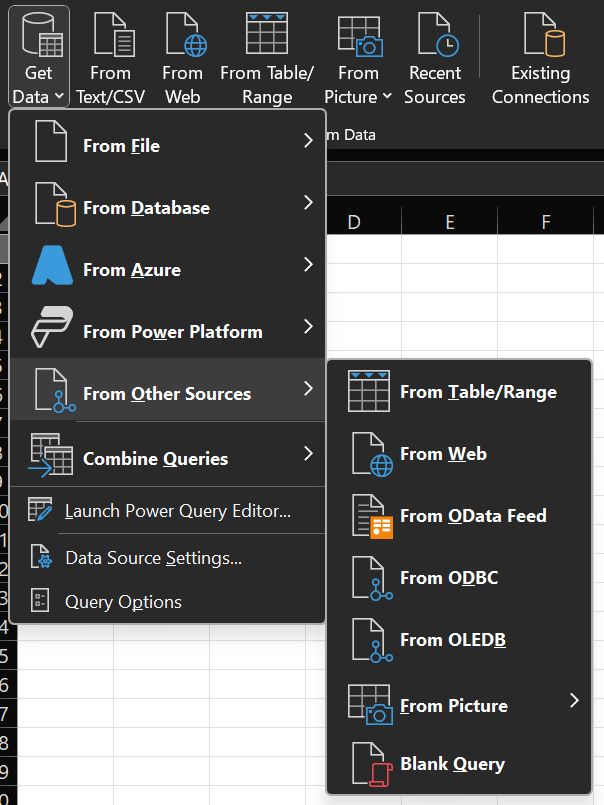
Task: Open the From Picture ribbon dropdown arrow
Action: (x=387, y=95)
